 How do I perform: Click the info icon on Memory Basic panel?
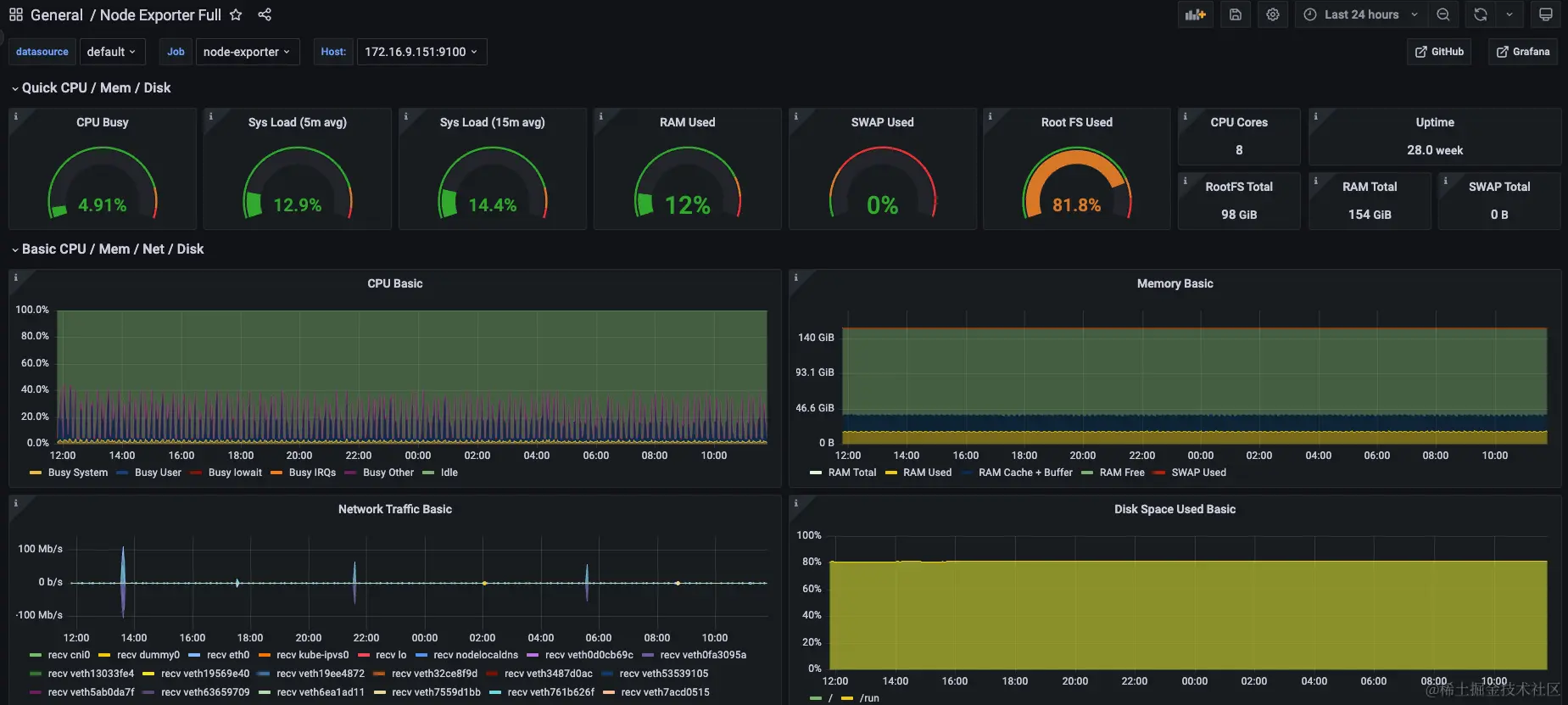(795, 277)
